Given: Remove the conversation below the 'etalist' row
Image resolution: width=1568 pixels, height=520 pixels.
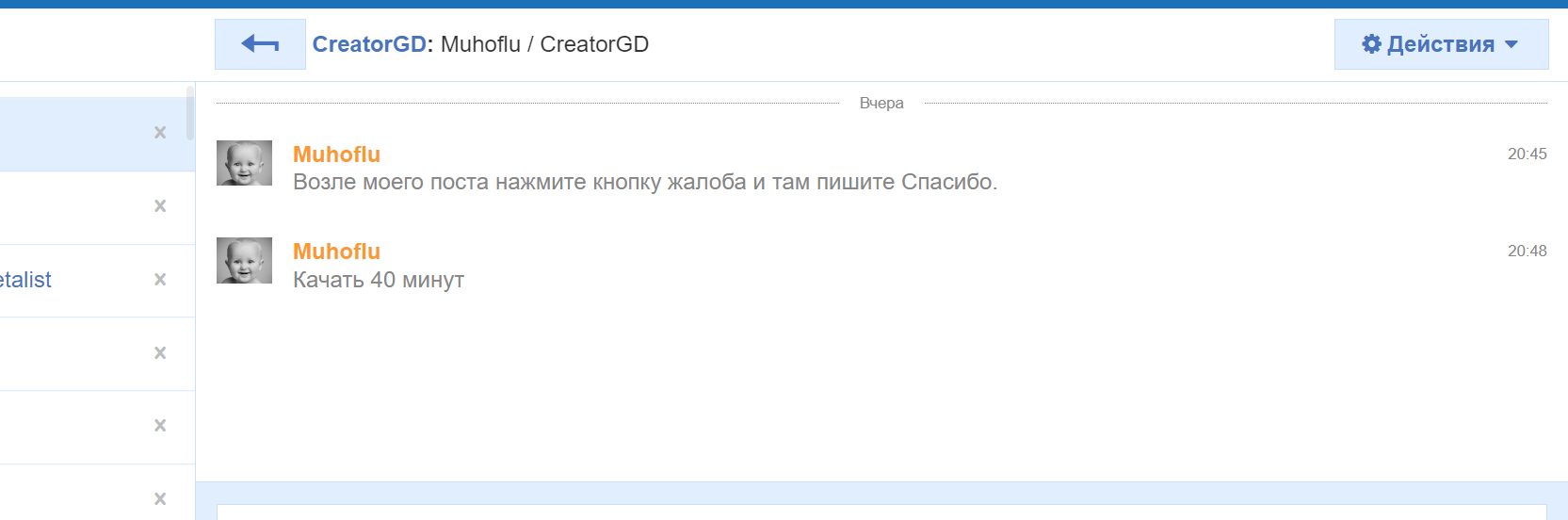Looking at the screenshot, I should (160, 353).
